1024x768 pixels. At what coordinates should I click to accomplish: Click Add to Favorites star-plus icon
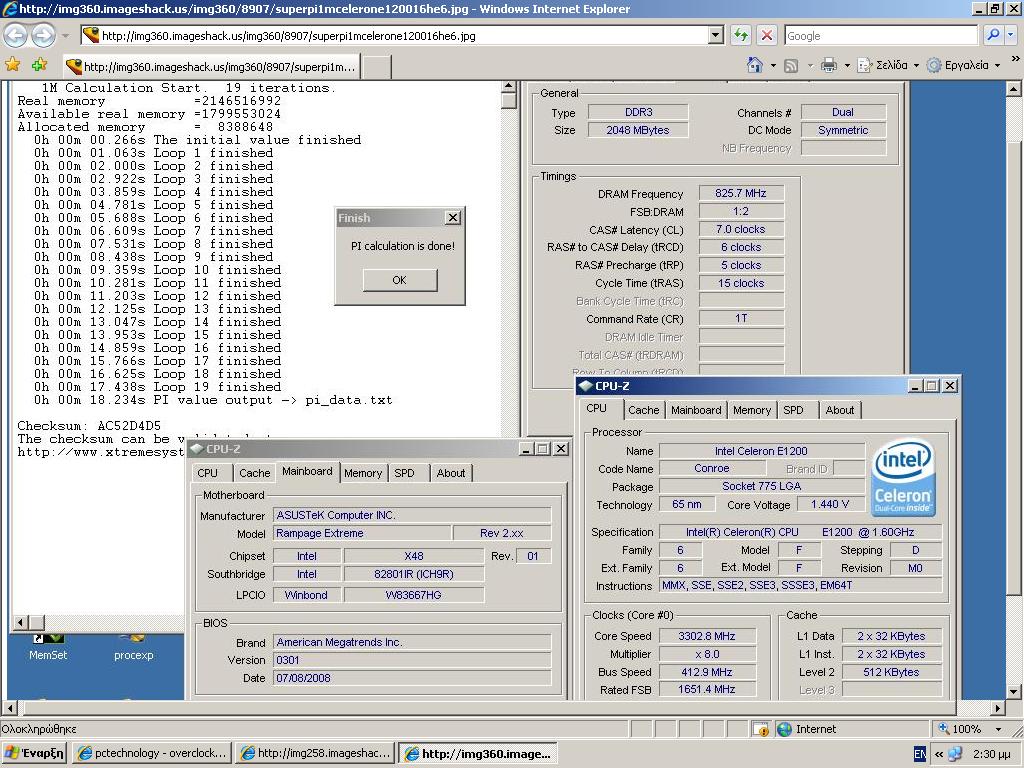click(x=40, y=65)
